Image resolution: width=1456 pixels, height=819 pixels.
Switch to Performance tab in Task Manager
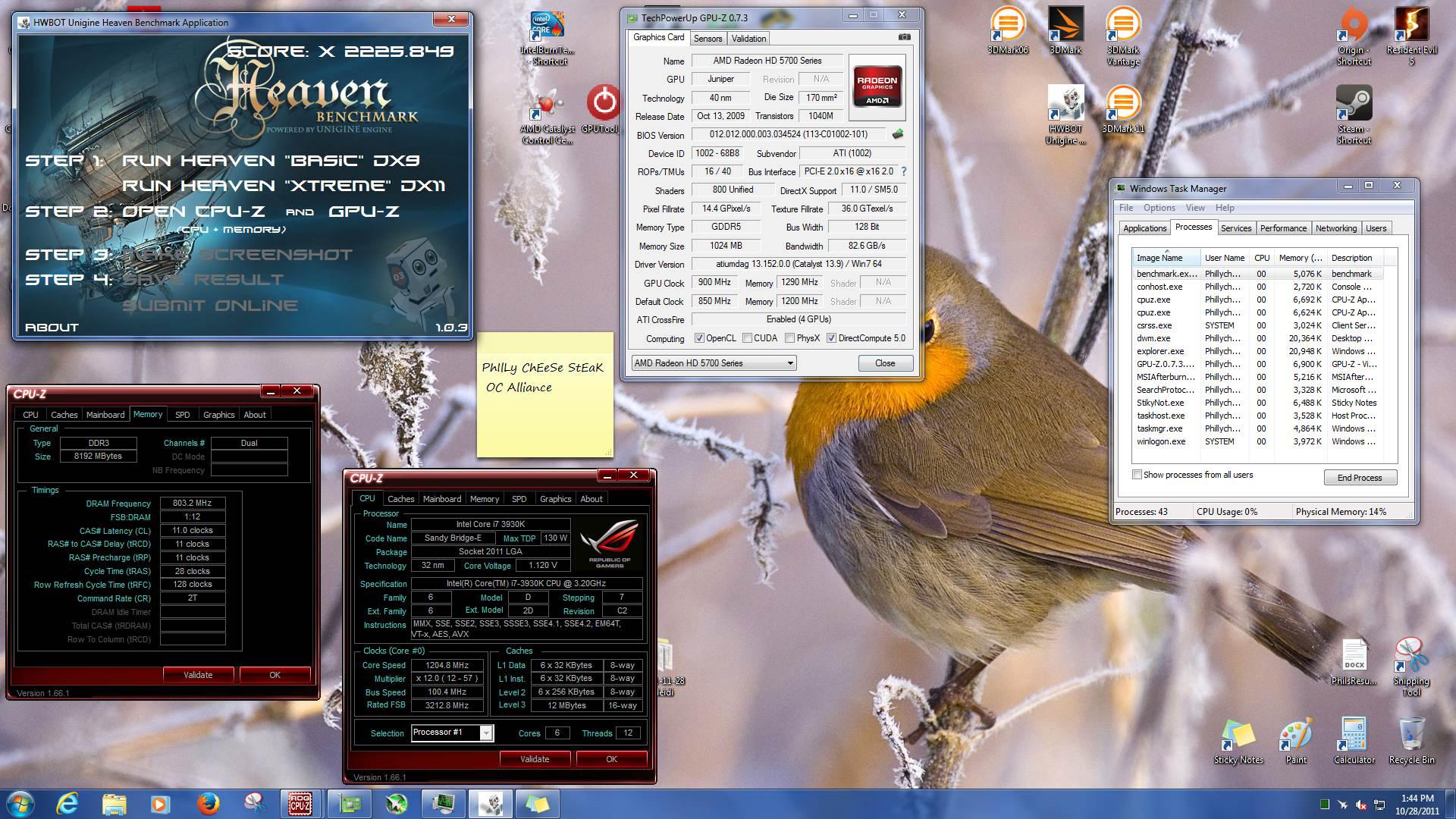1283,228
